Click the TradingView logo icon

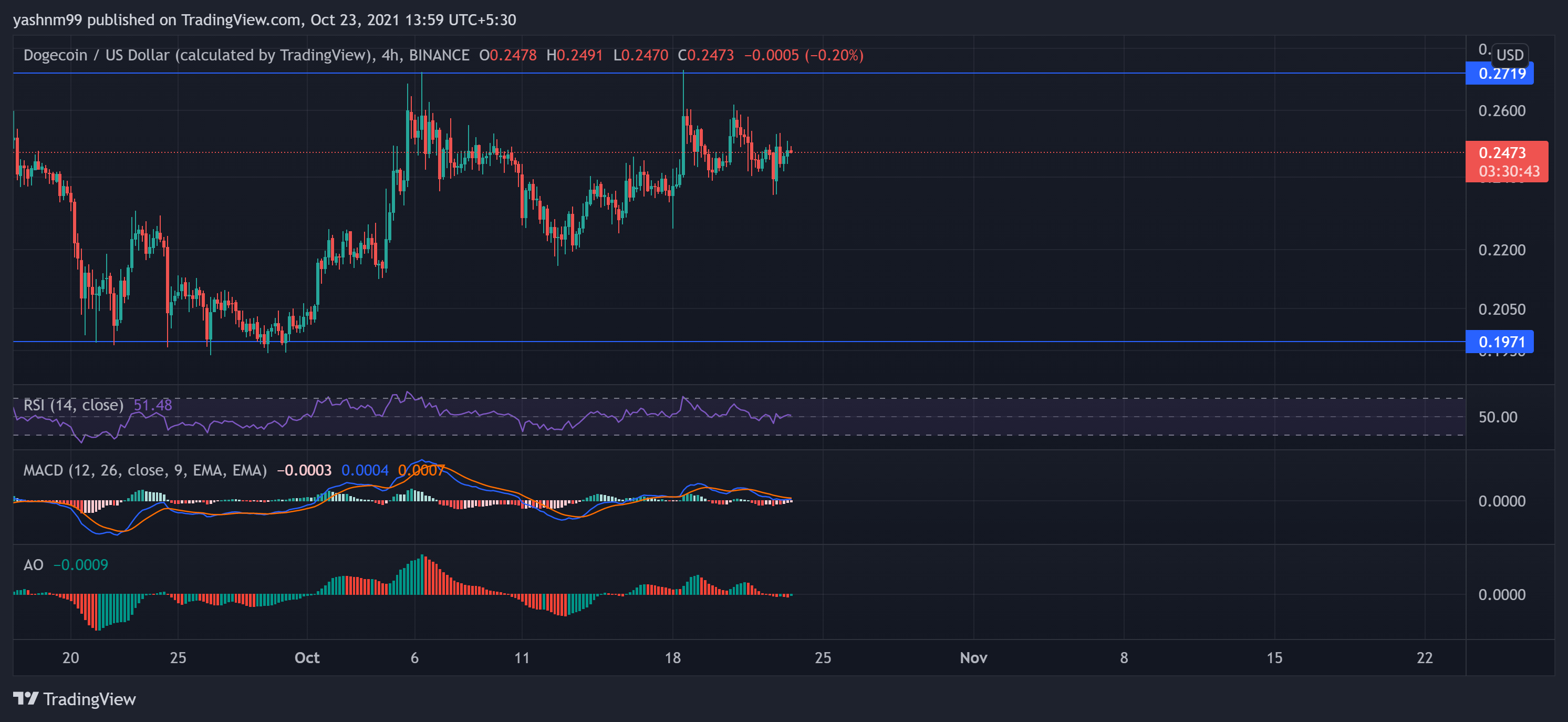(26, 698)
